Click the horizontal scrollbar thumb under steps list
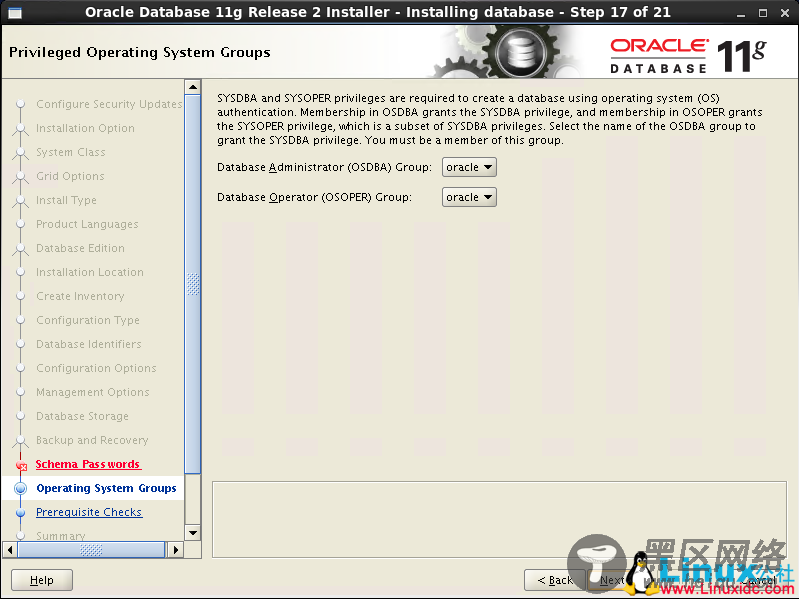 pos(91,550)
